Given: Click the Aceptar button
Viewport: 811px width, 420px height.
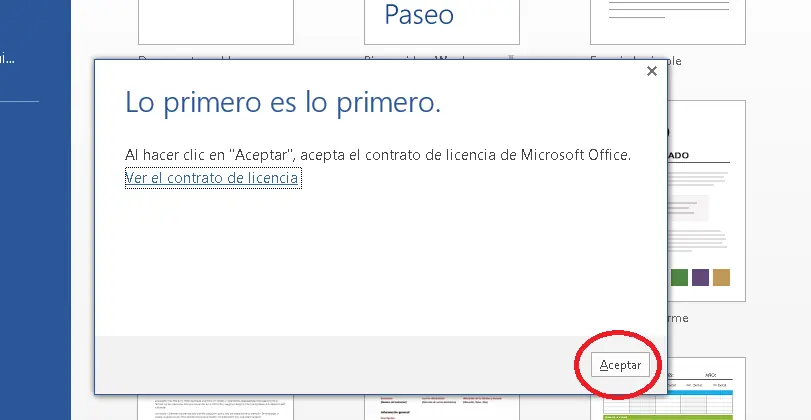Looking at the screenshot, I should 620,365.
